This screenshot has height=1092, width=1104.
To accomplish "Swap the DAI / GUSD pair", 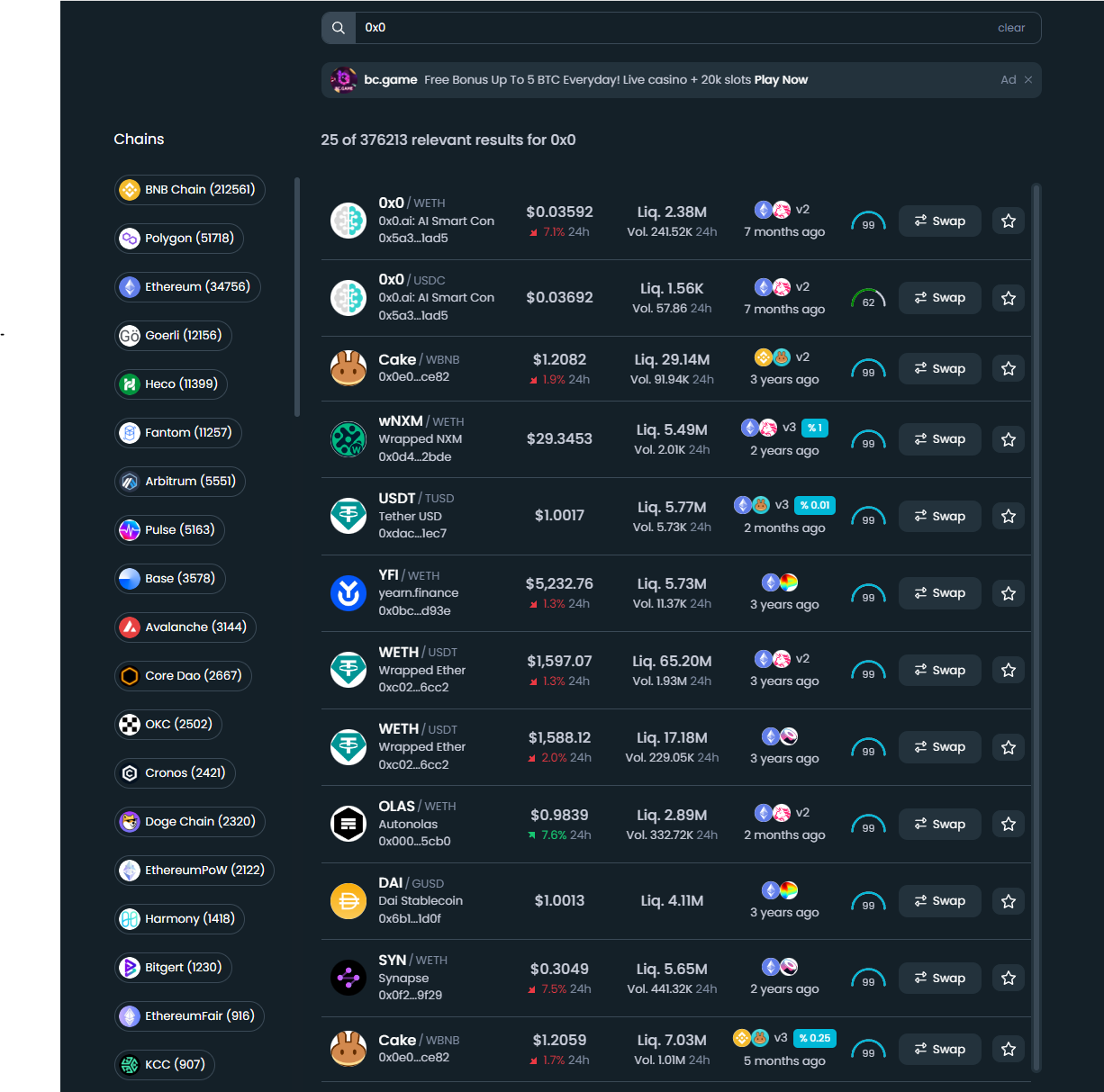I will click(940, 901).
